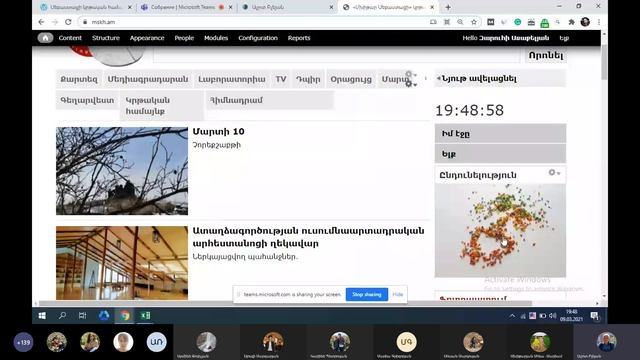Hide the screen sharing notification bar
This screenshot has width=640, height=360.
[x=398, y=294]
